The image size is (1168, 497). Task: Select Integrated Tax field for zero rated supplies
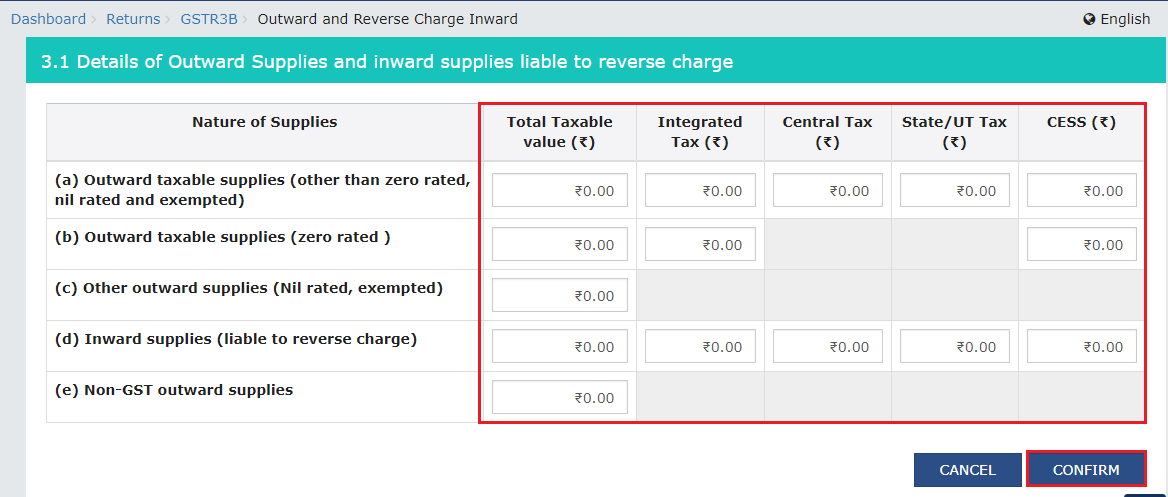click(x=700, y=244)
